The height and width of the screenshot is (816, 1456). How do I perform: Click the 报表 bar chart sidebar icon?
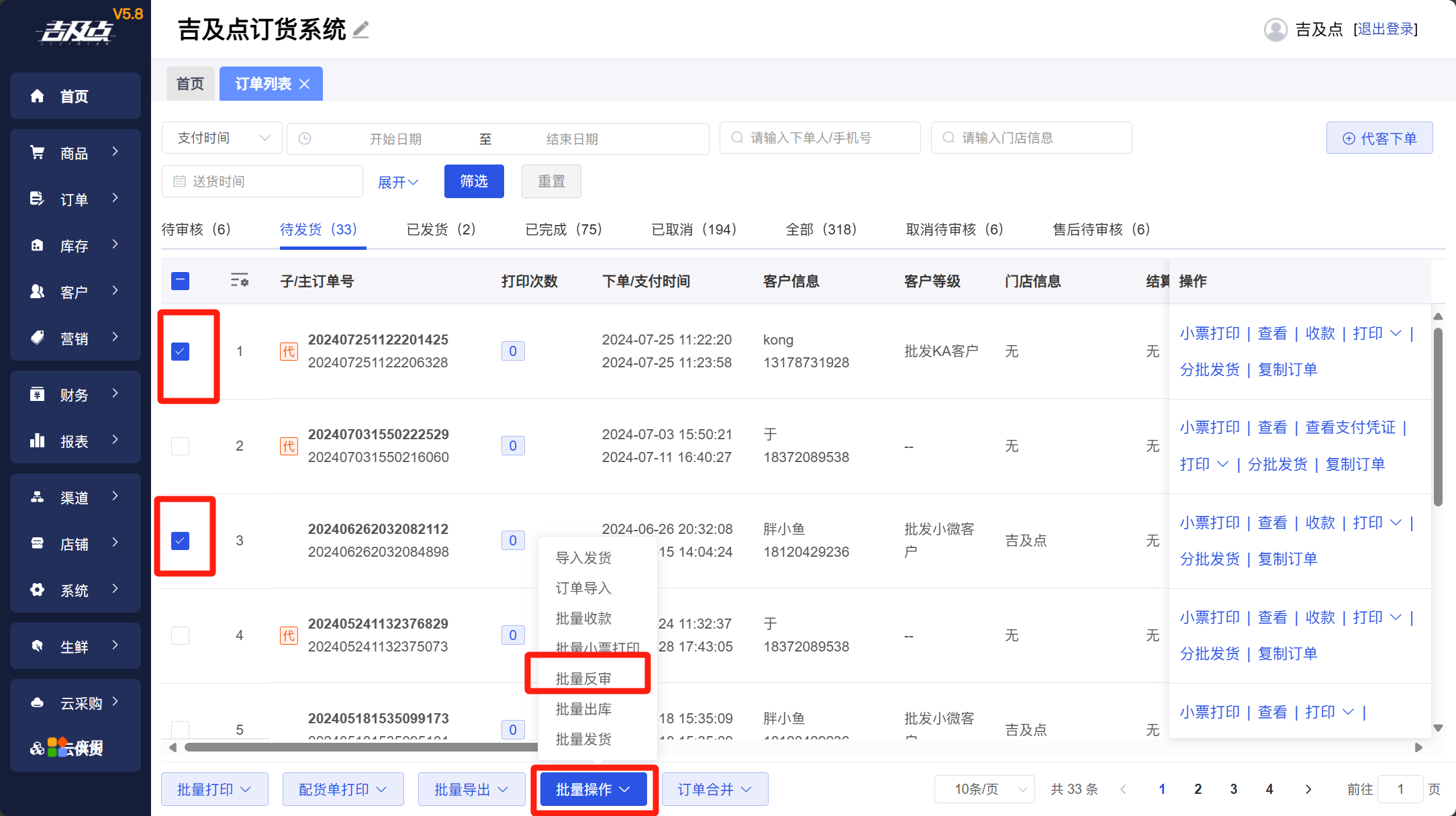click(38, 441)
